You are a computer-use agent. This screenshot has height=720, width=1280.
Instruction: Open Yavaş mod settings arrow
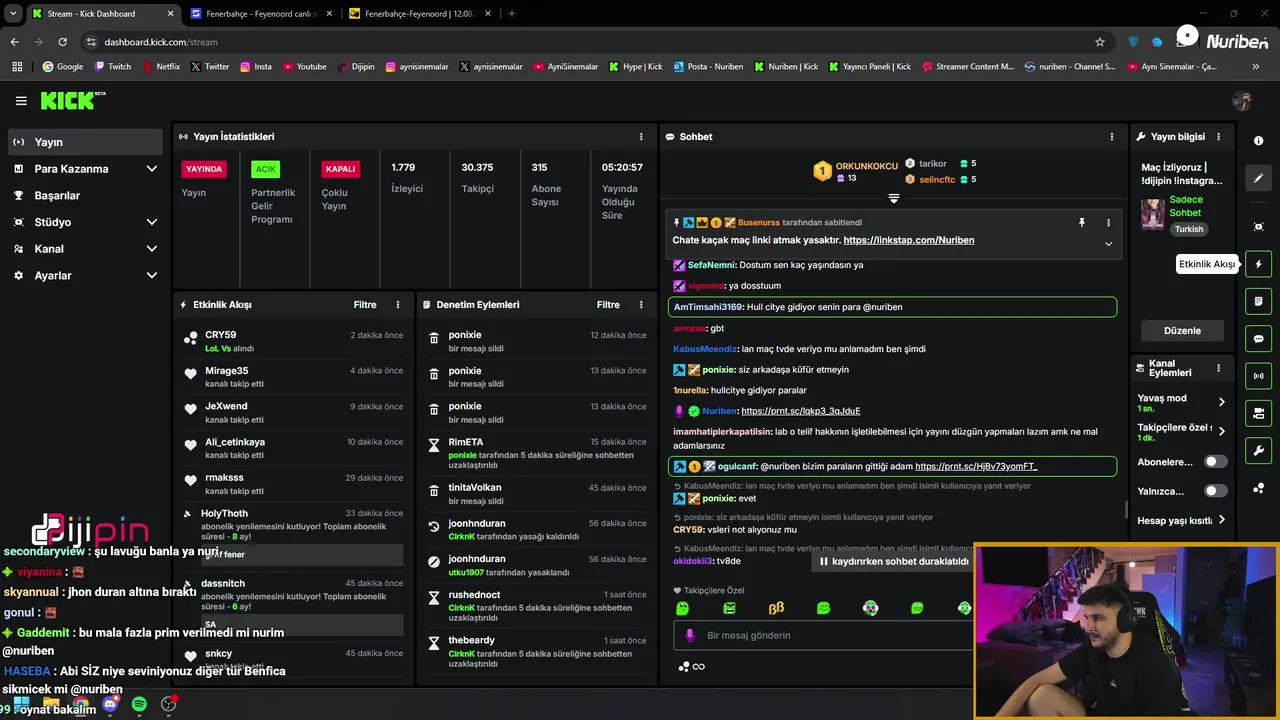1222,402
